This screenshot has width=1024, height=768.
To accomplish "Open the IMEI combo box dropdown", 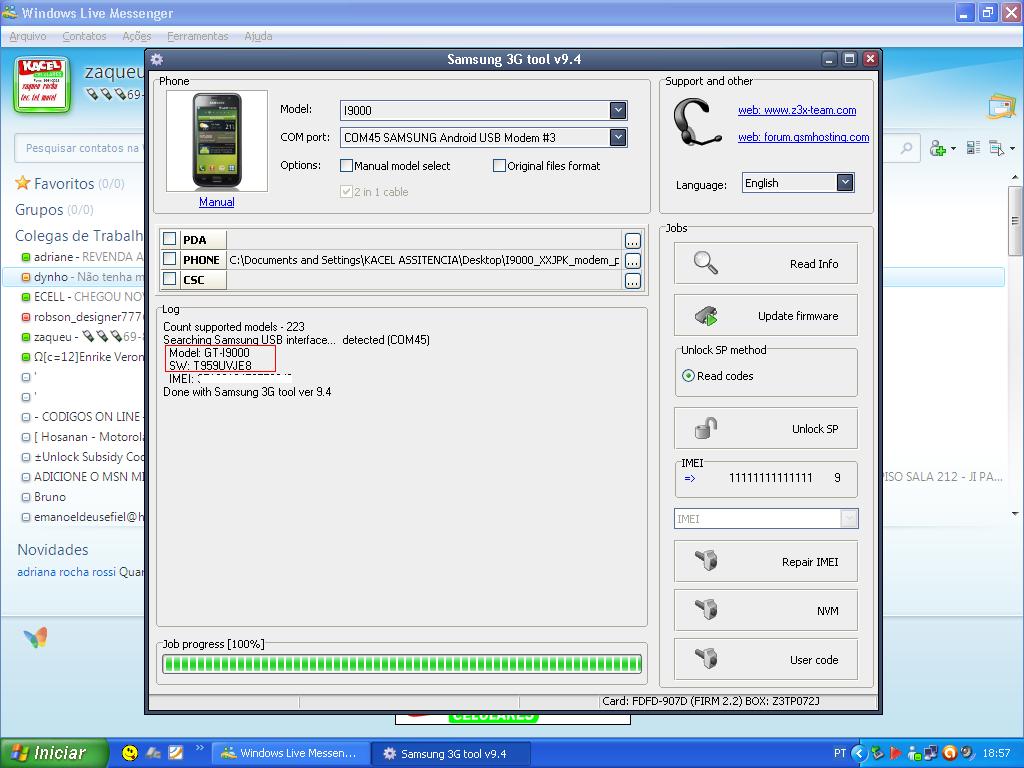I will [849, 519].
